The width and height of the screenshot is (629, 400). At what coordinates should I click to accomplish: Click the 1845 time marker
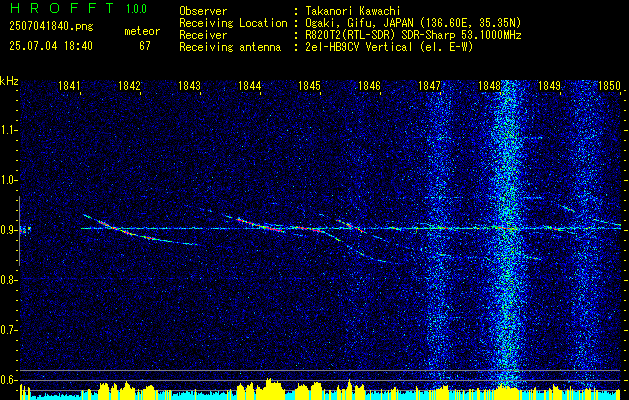310,86
